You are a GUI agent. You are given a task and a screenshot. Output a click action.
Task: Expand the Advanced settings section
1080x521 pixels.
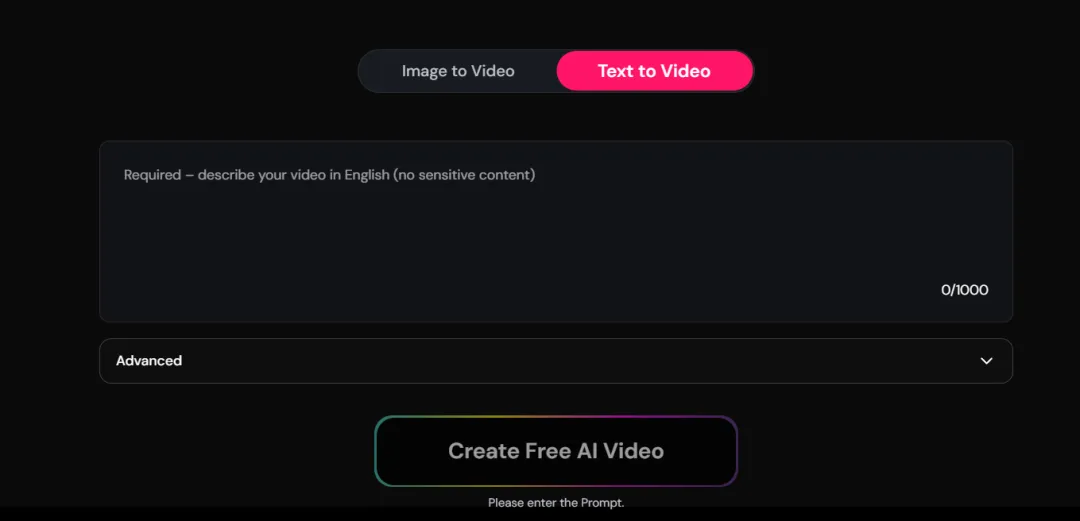(556, 361)
